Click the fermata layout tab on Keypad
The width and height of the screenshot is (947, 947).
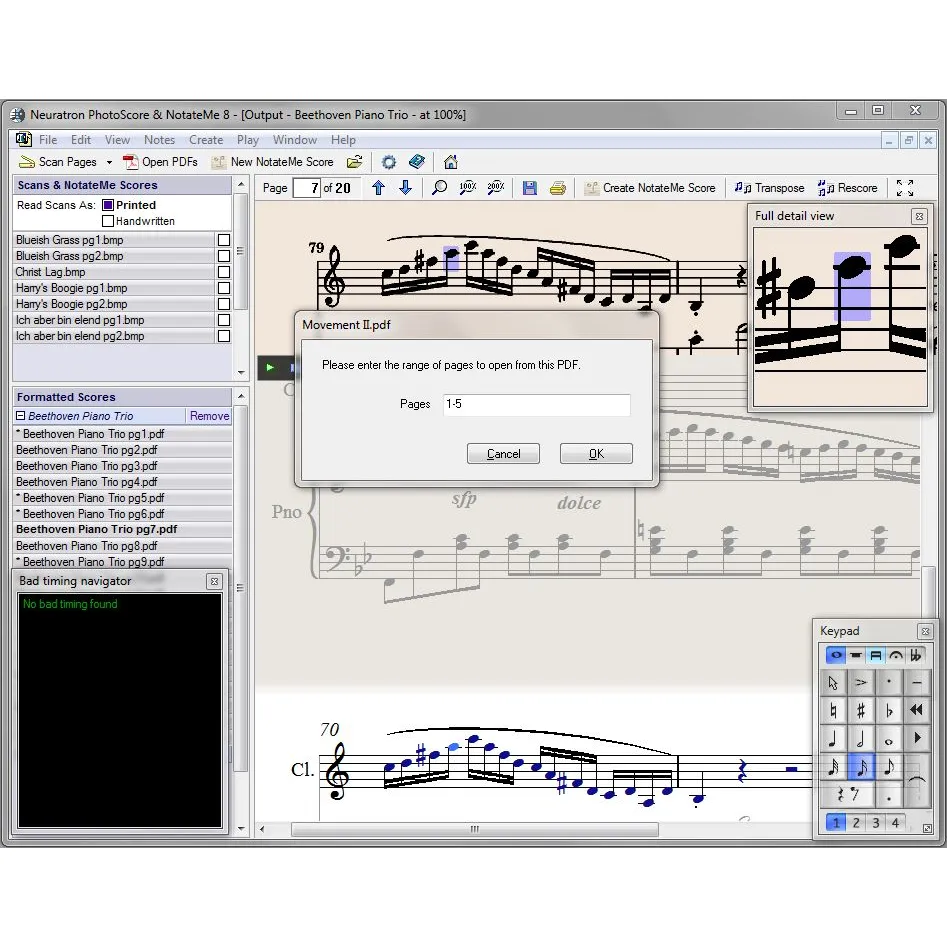coord(896,655)
